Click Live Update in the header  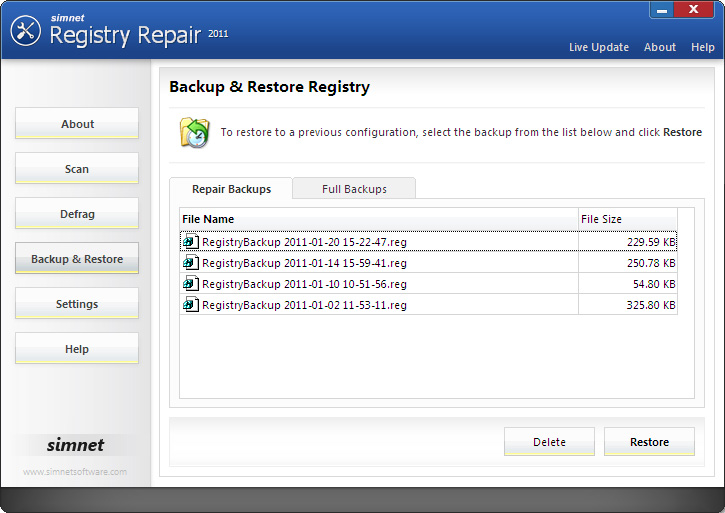coord(599,47)
